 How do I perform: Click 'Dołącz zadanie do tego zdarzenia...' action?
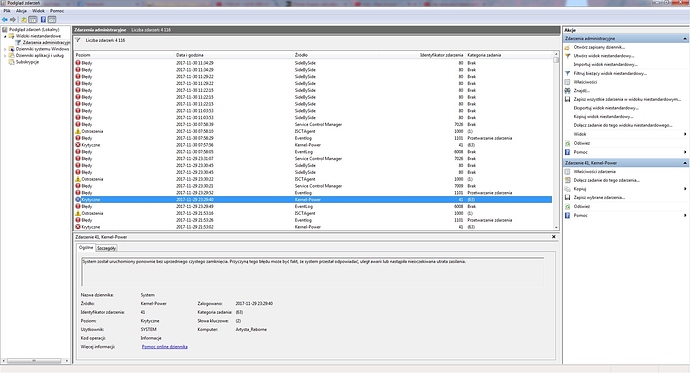click(606, 180)
